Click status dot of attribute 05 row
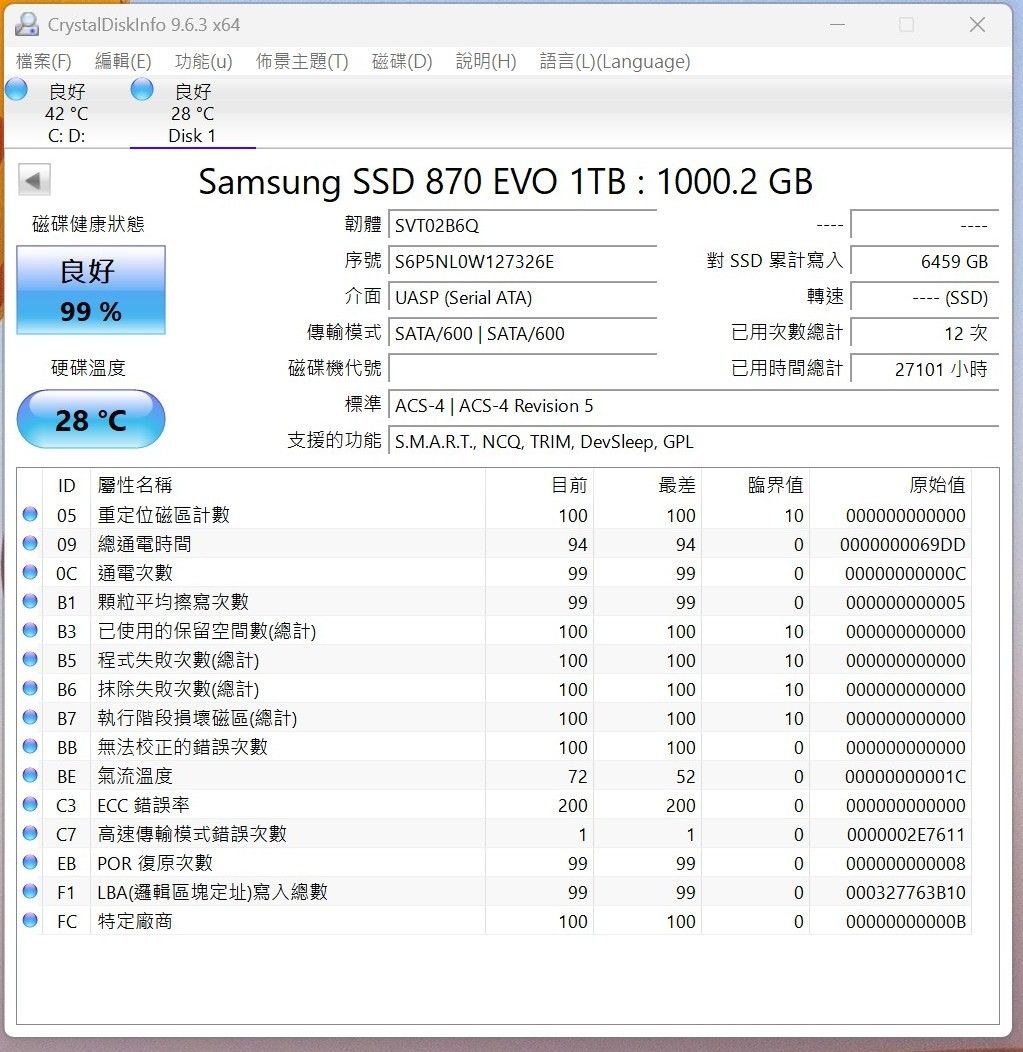This screenshot has height=1052, width=1023. coord(30,515)
